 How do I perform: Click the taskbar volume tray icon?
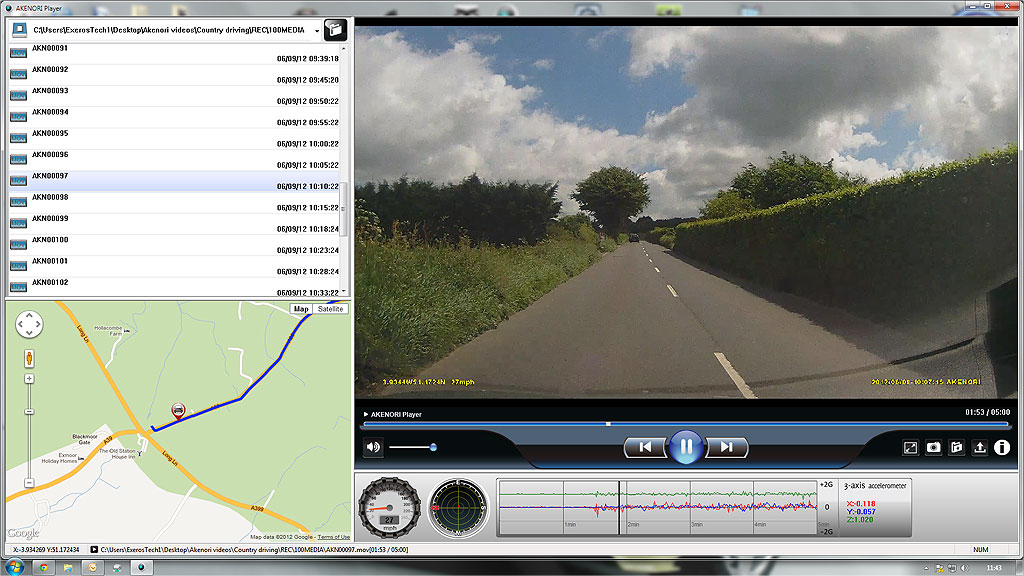965,568
